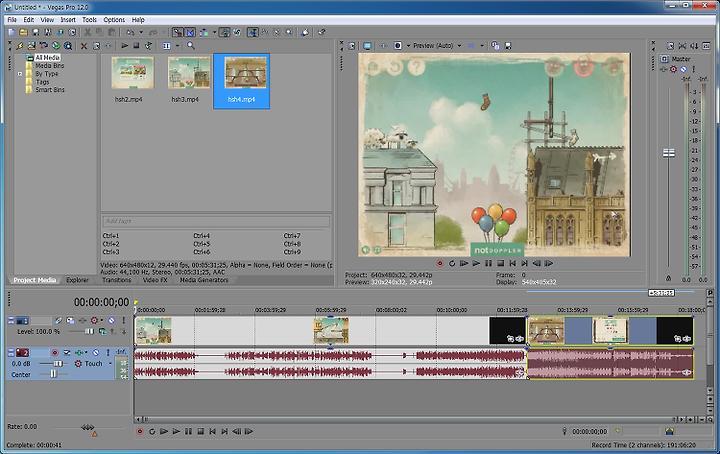Switch to the Media Generators tab
720x454 pixels.
[203, 280]
